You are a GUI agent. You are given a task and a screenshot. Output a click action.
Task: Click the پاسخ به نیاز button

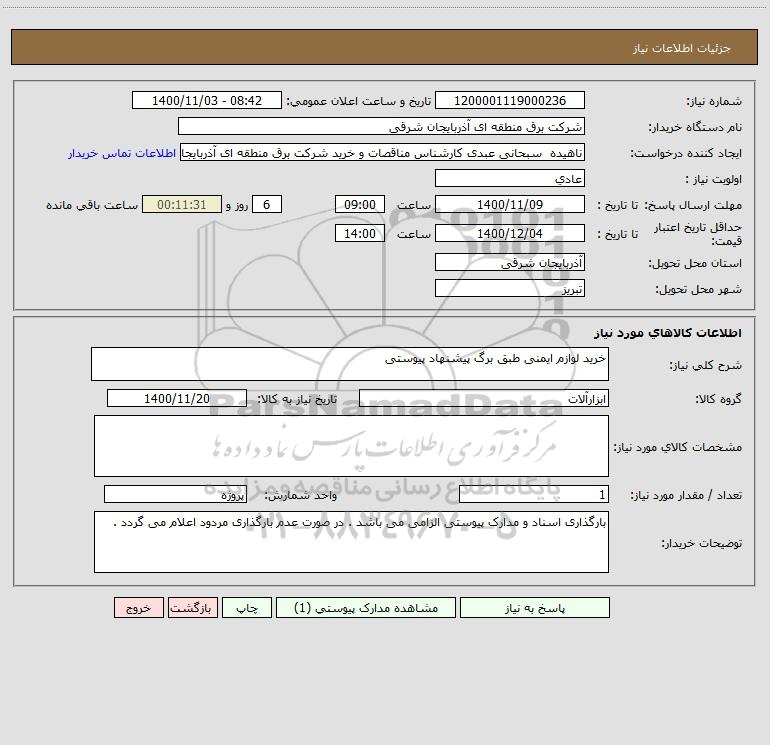[x=534, y=607]
